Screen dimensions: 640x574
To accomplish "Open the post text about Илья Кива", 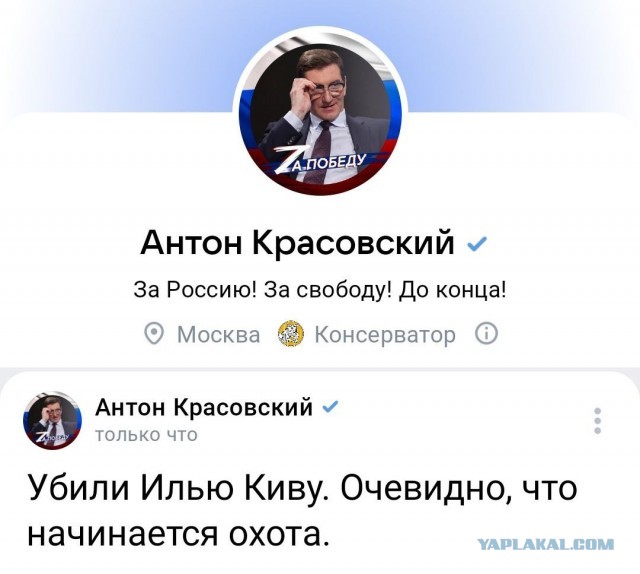I will (x=302, y=510).
